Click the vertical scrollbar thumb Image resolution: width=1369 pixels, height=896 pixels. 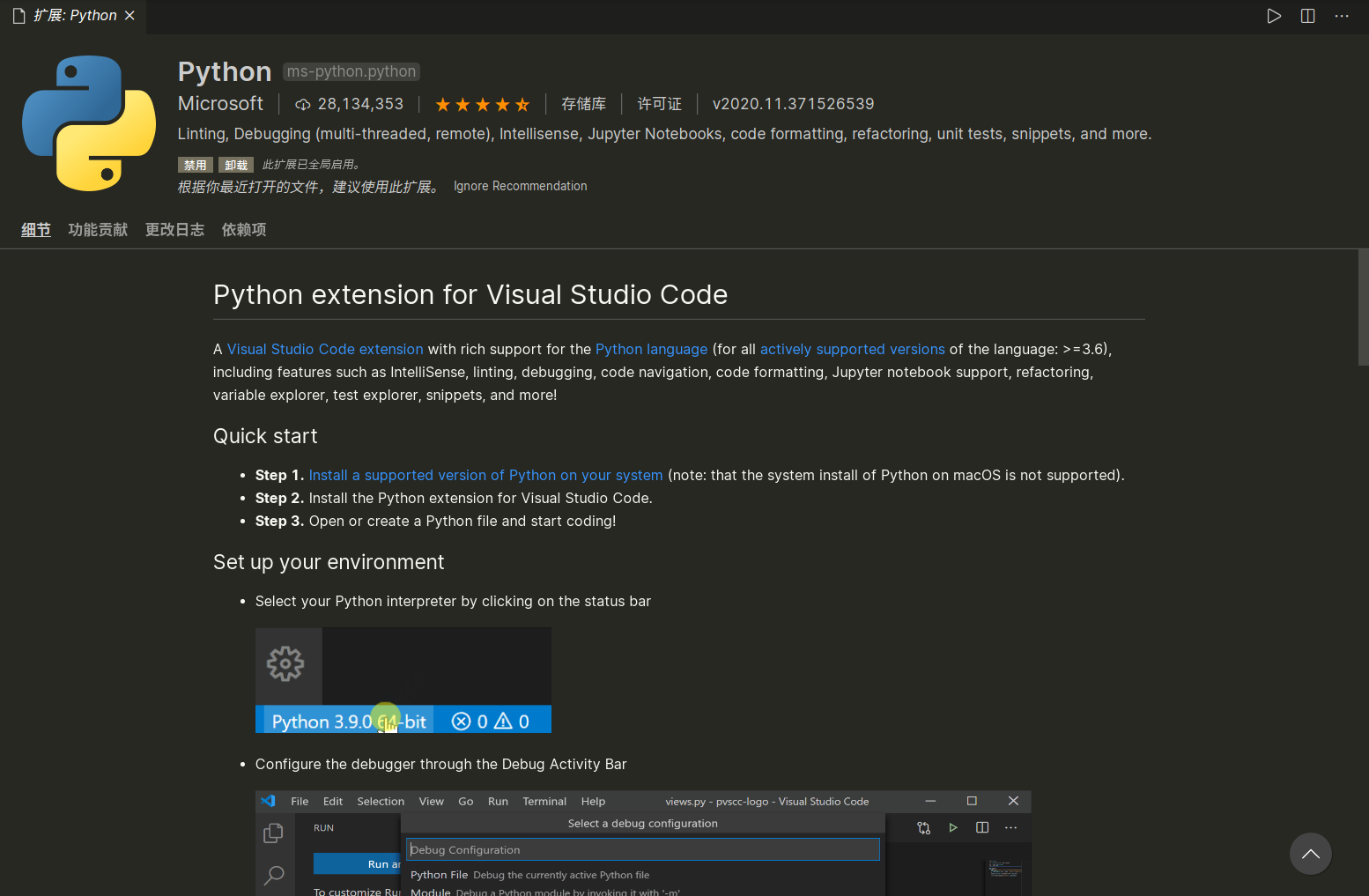(1363, 307)
